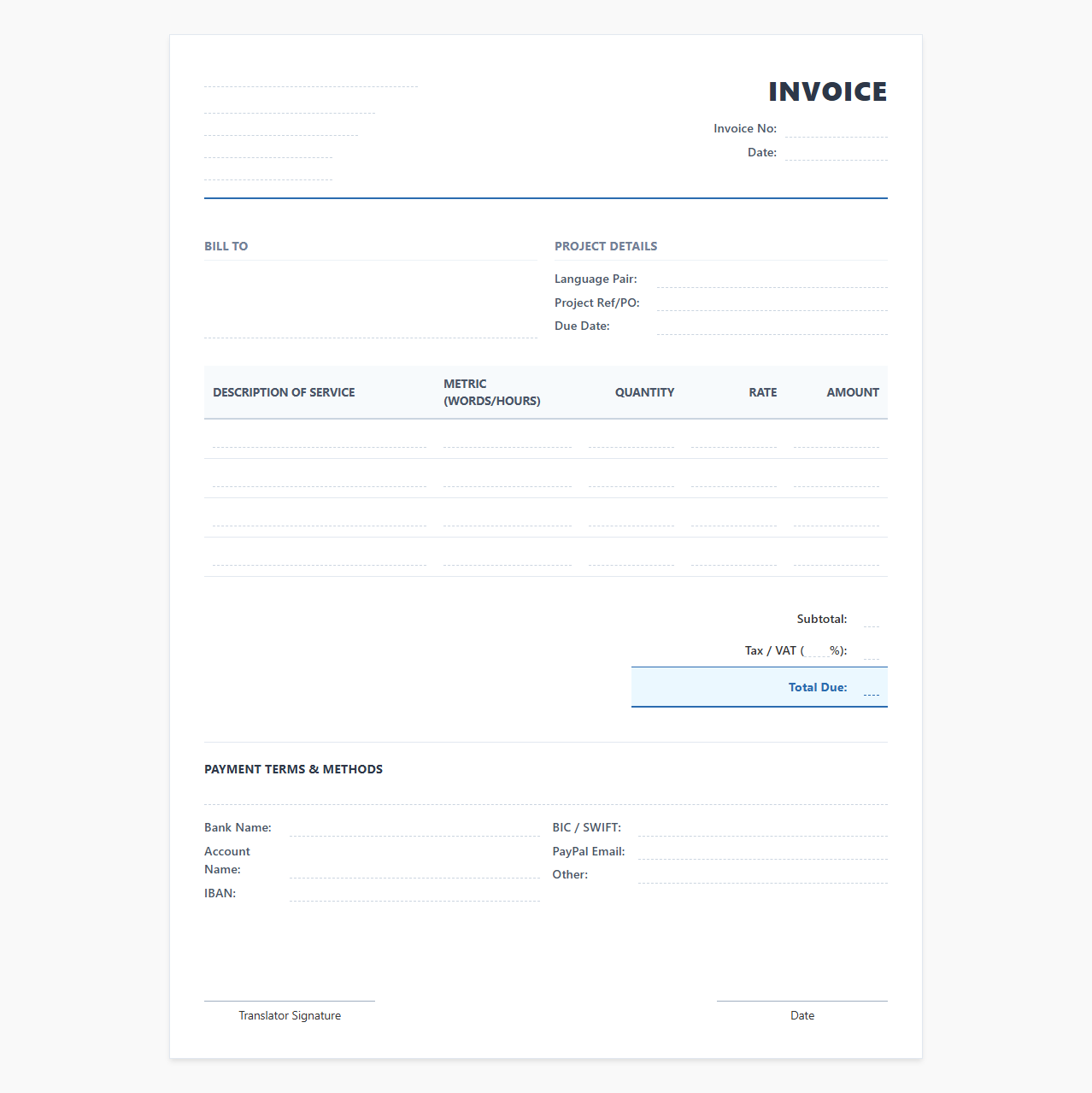Click the Translator Signature line
Image resolution: width=1092 pixels, height=1093 pixels.
[290, 1000]
